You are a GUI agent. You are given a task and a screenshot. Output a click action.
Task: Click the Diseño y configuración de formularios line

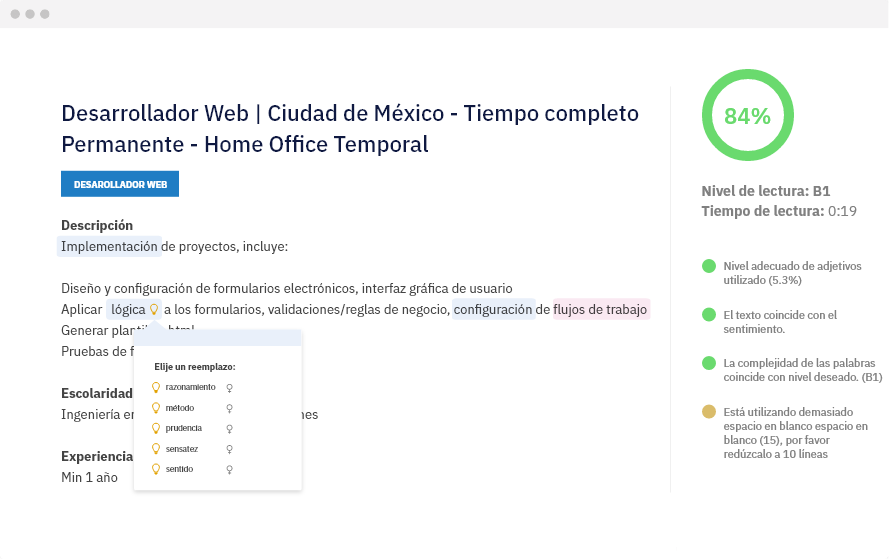[287, 289]
